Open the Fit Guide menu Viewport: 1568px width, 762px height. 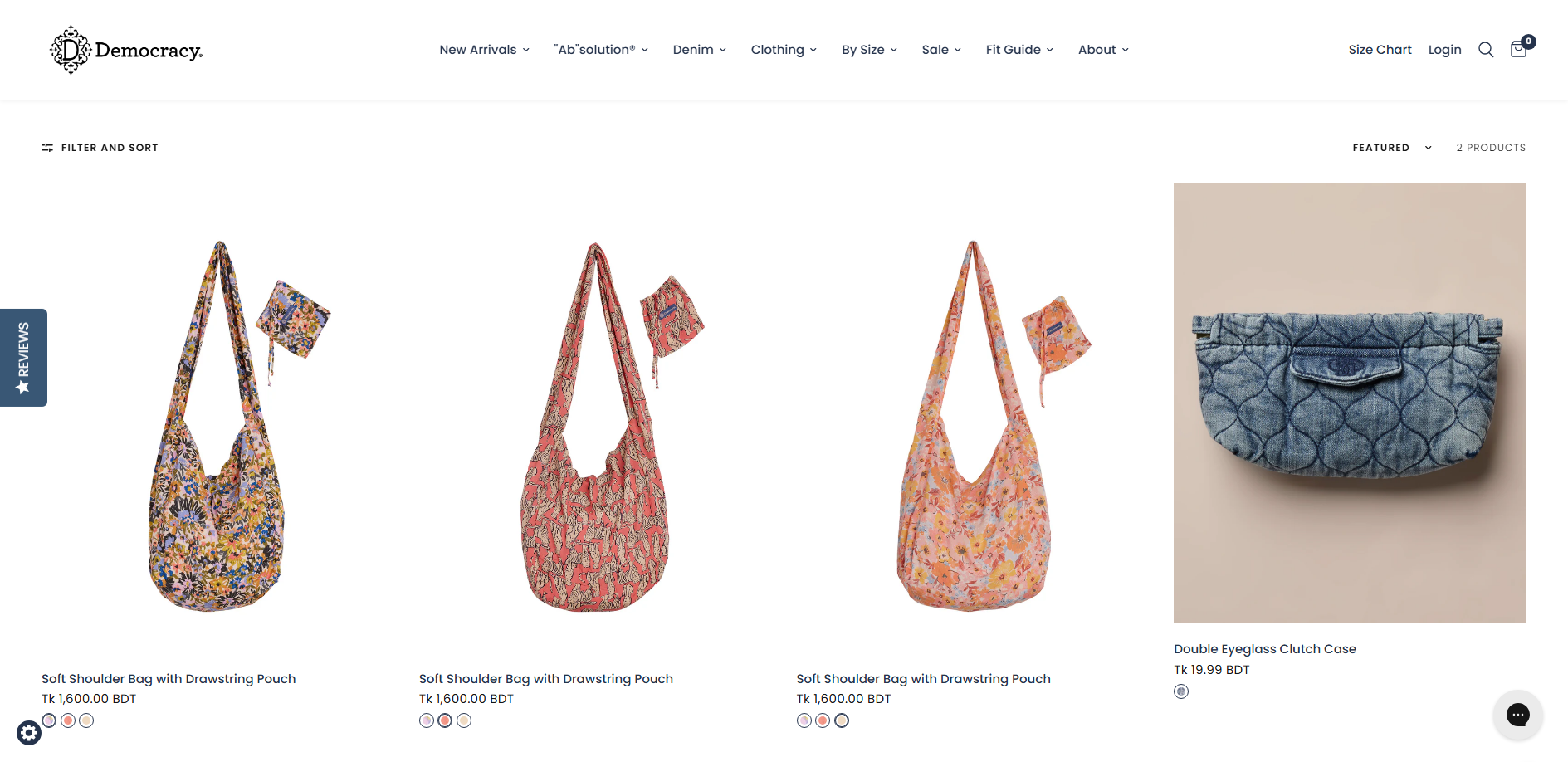[1019, 50]
